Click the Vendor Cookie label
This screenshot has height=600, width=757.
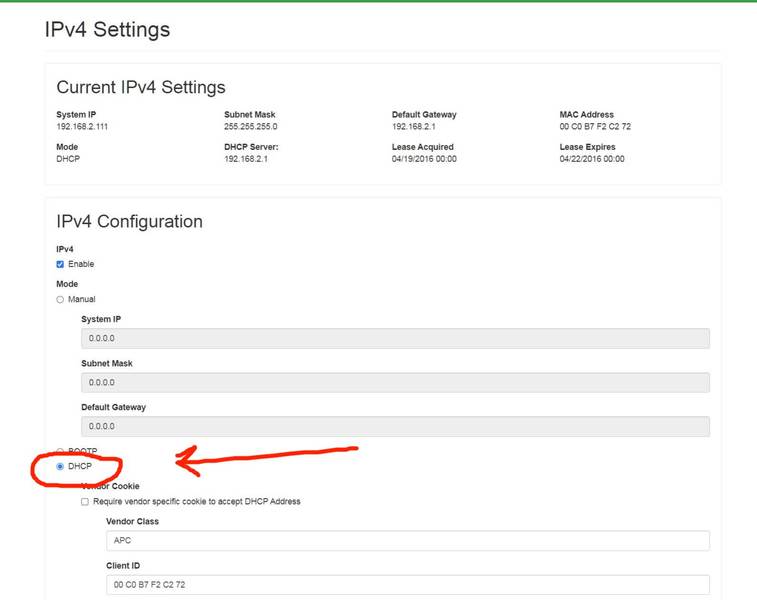pos(111,486)
